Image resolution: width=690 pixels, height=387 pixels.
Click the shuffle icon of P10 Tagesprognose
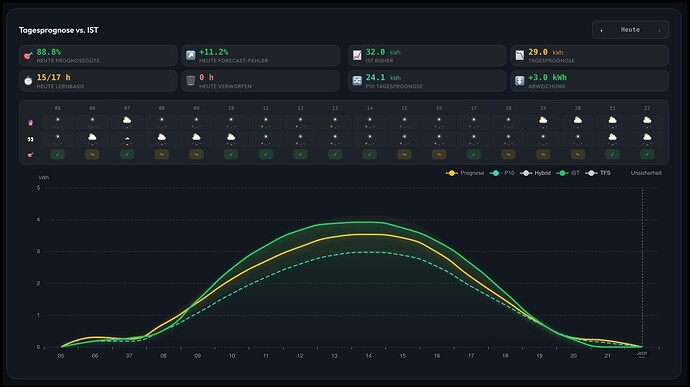point(357,81)
